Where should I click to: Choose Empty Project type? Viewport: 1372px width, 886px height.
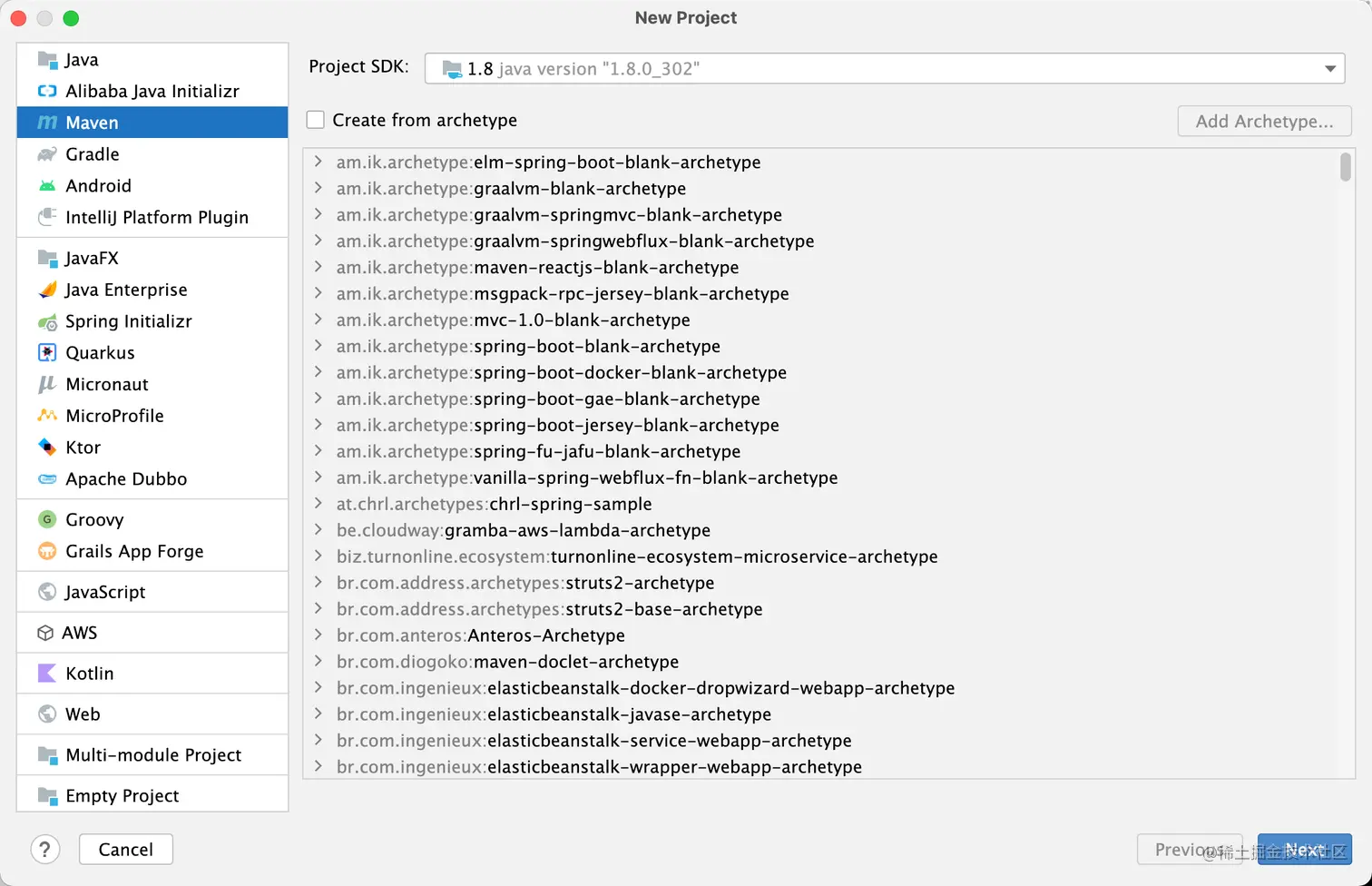coord(152,796)
